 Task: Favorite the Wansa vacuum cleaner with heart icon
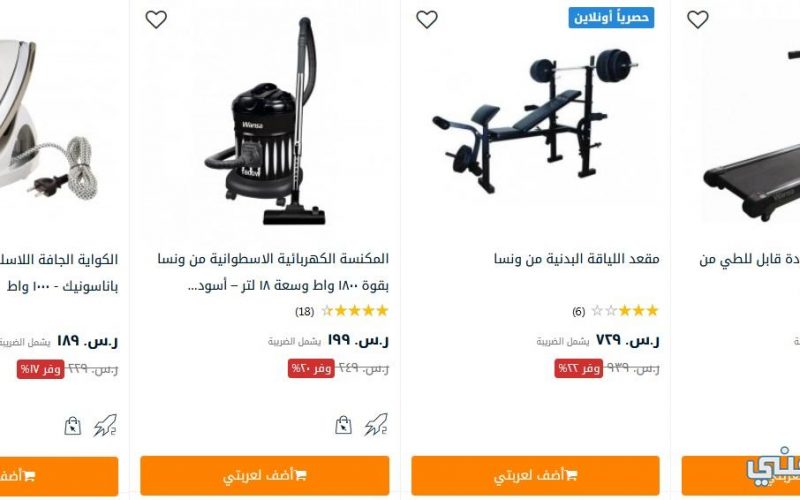coord(156,19)
